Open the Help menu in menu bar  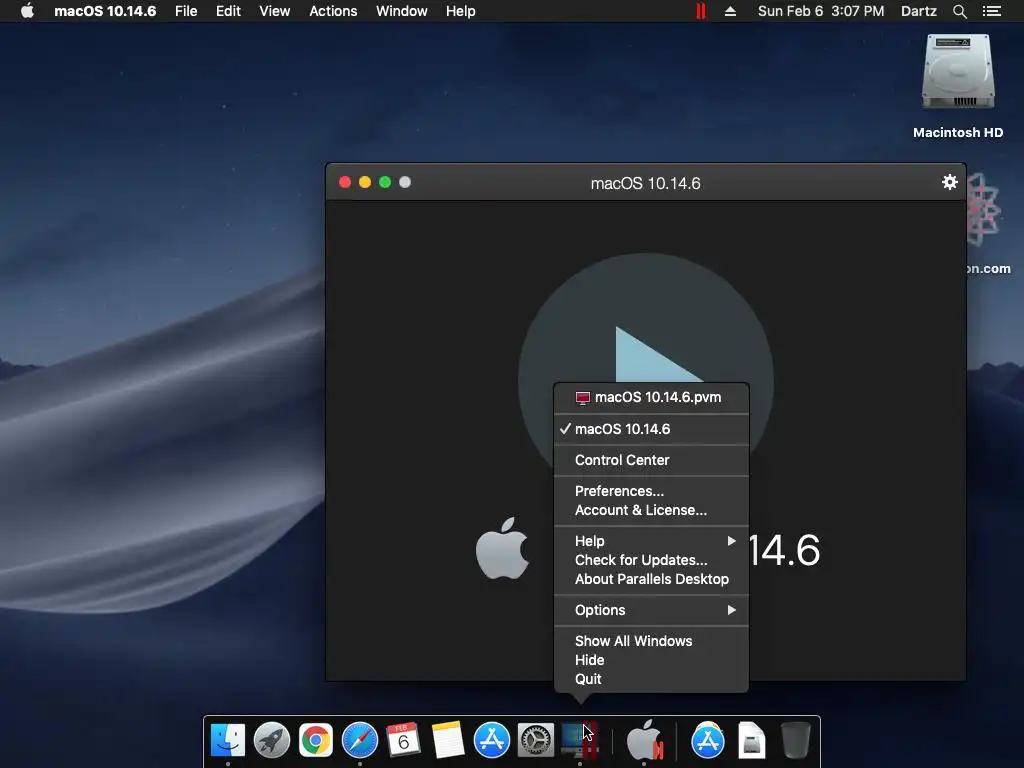tap(460, 11)
